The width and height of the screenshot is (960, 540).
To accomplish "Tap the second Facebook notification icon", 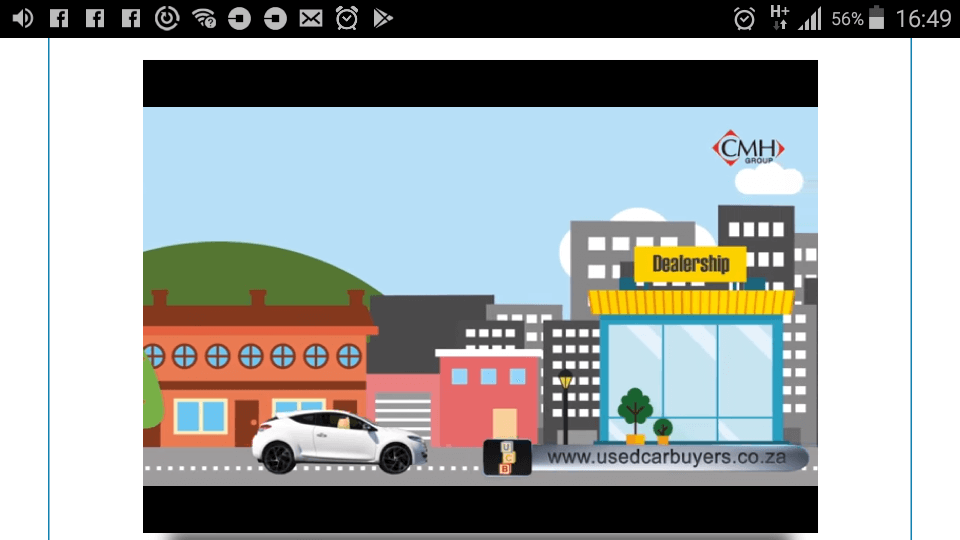I will (95, 18).
